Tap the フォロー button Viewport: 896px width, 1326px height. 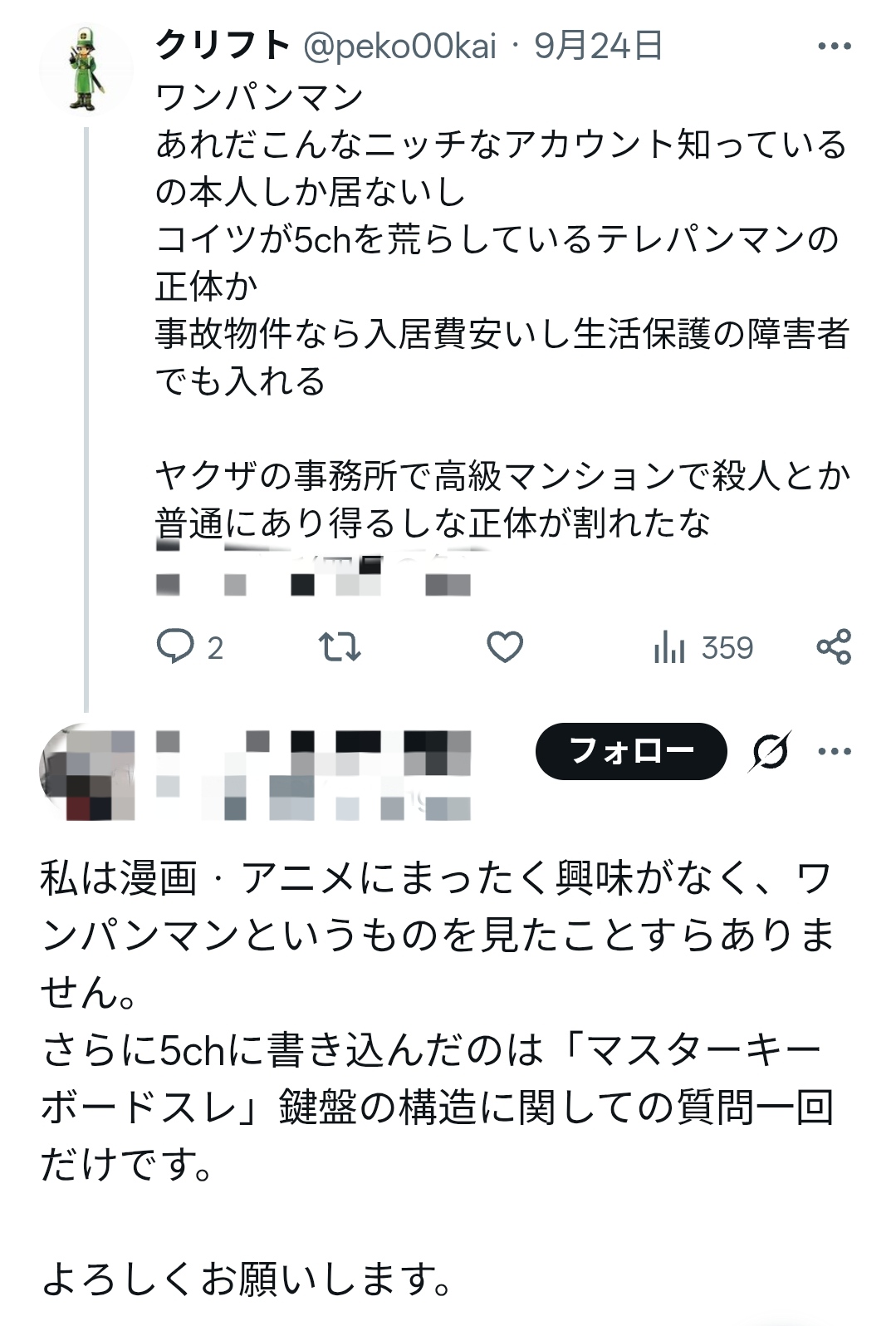tap(631, 751)
